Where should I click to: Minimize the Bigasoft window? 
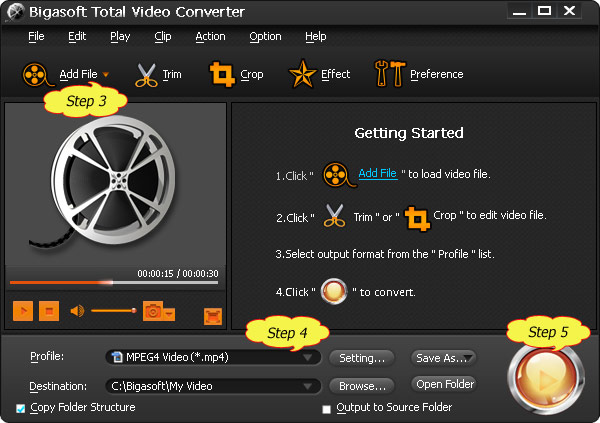tap(519, 11)
